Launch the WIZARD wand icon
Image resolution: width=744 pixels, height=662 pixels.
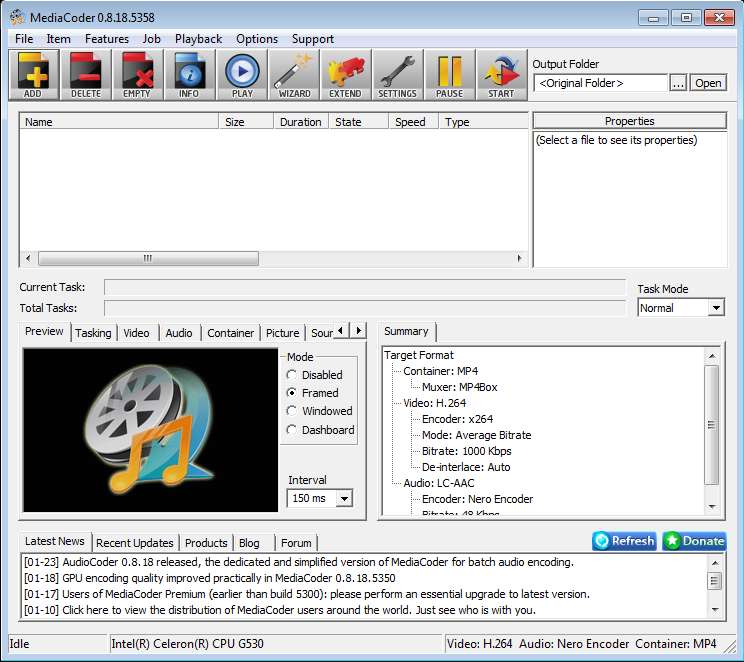pyautogui.click(x=294, y=75)
